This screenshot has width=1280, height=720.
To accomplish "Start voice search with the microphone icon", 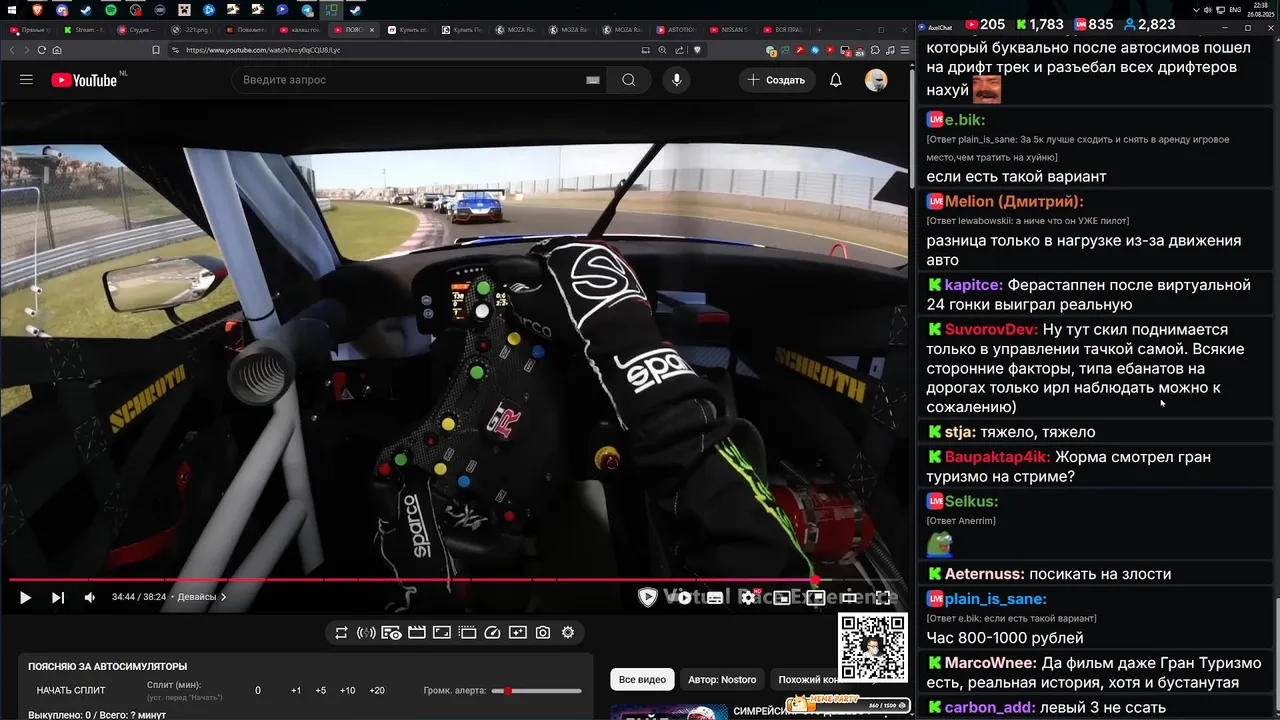I will [x=677, y=80].
